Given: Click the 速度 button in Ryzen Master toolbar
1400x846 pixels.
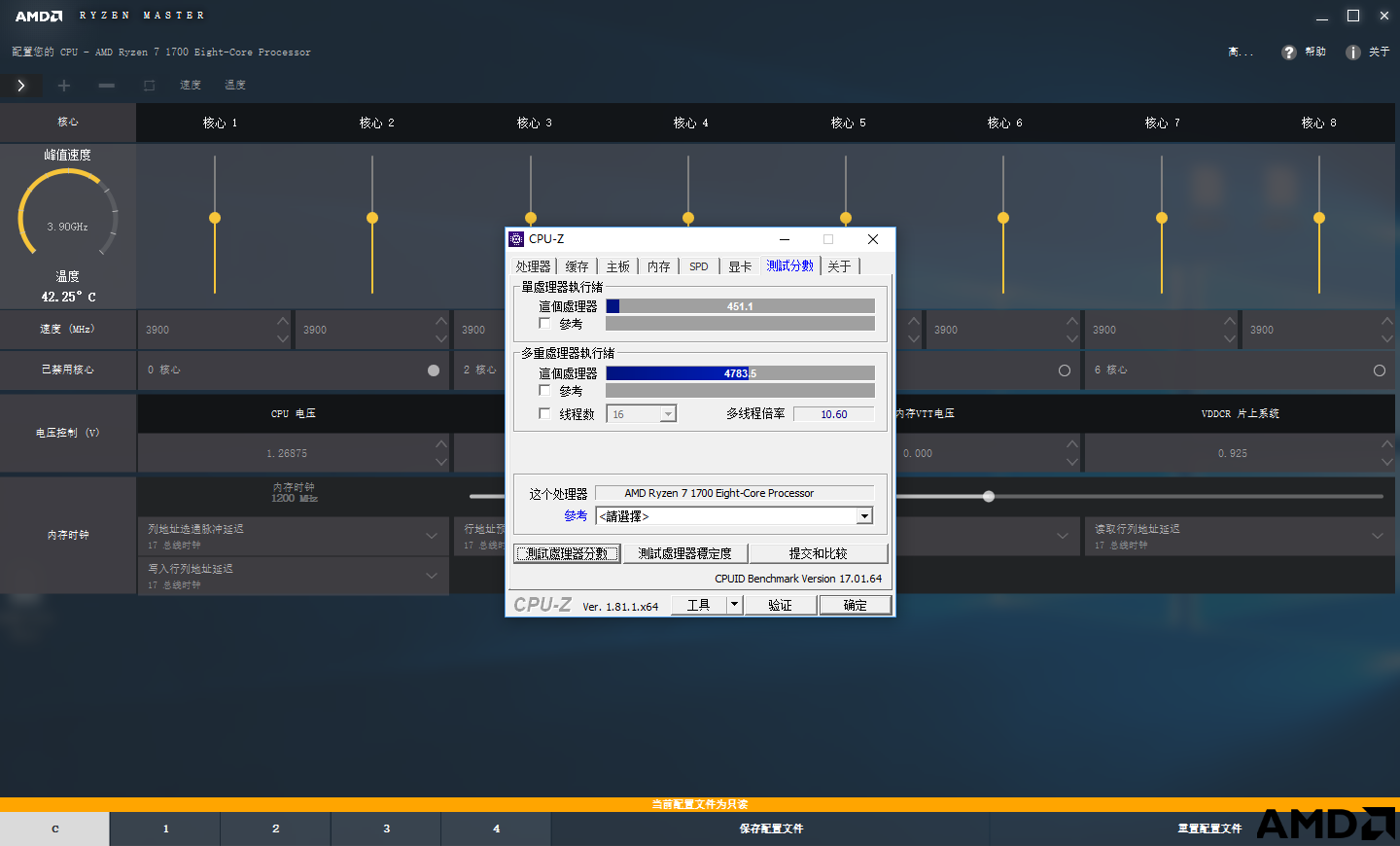Looking at the screenshot, I should (191, 86).
